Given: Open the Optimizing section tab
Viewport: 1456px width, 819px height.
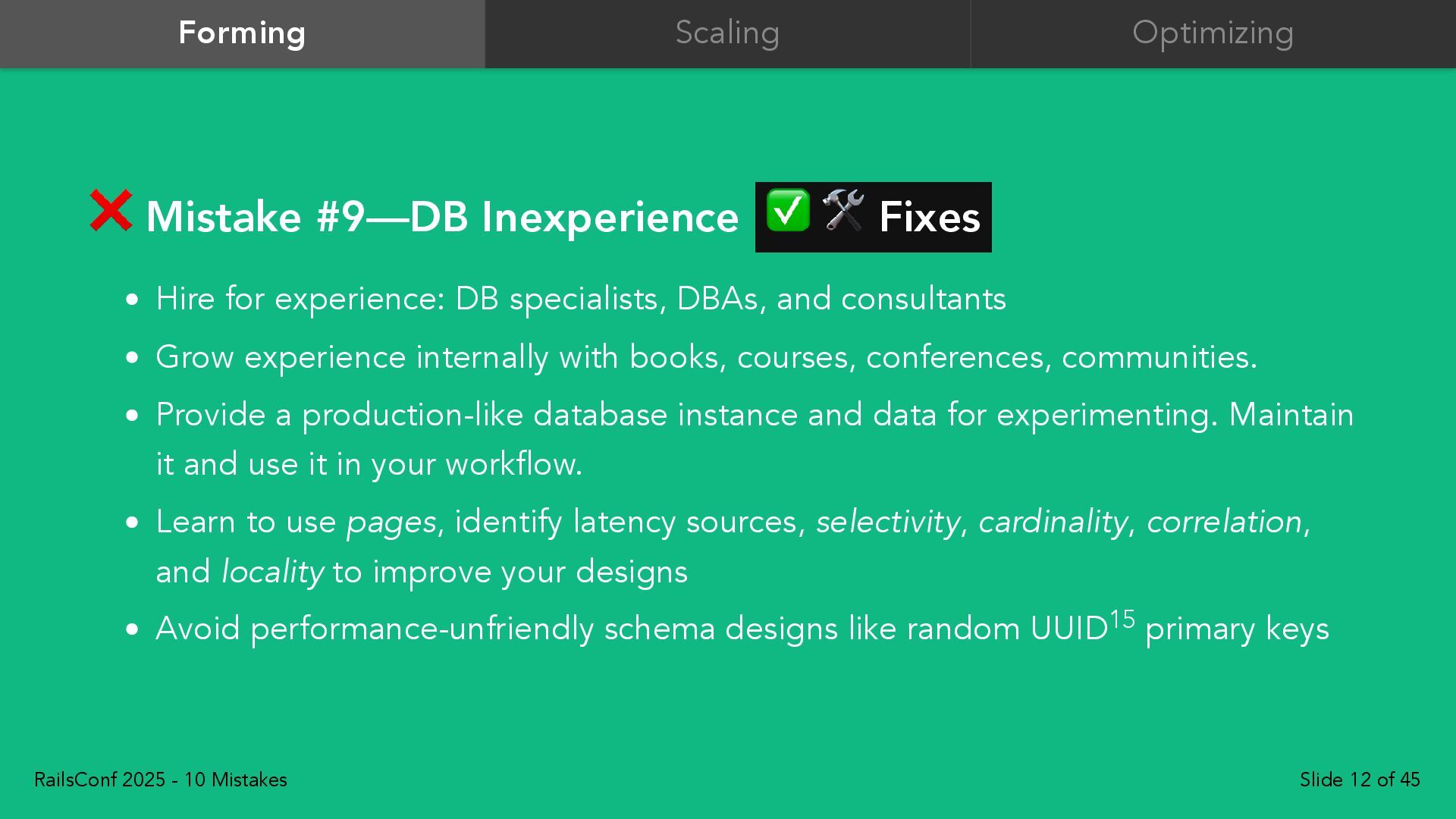Looking at the screenshot, I should [1213, 34].
